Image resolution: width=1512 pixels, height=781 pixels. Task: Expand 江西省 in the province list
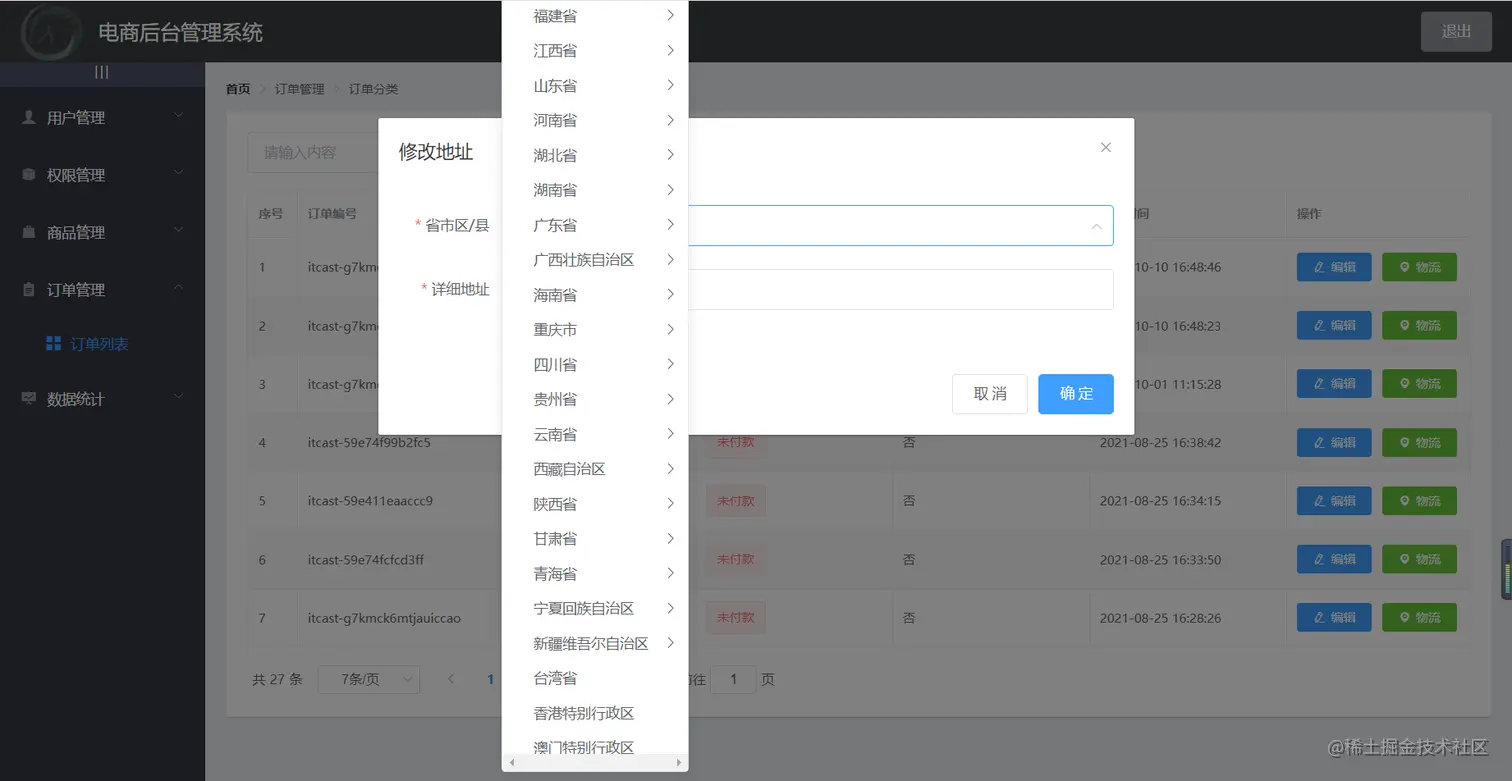(595, 51)
